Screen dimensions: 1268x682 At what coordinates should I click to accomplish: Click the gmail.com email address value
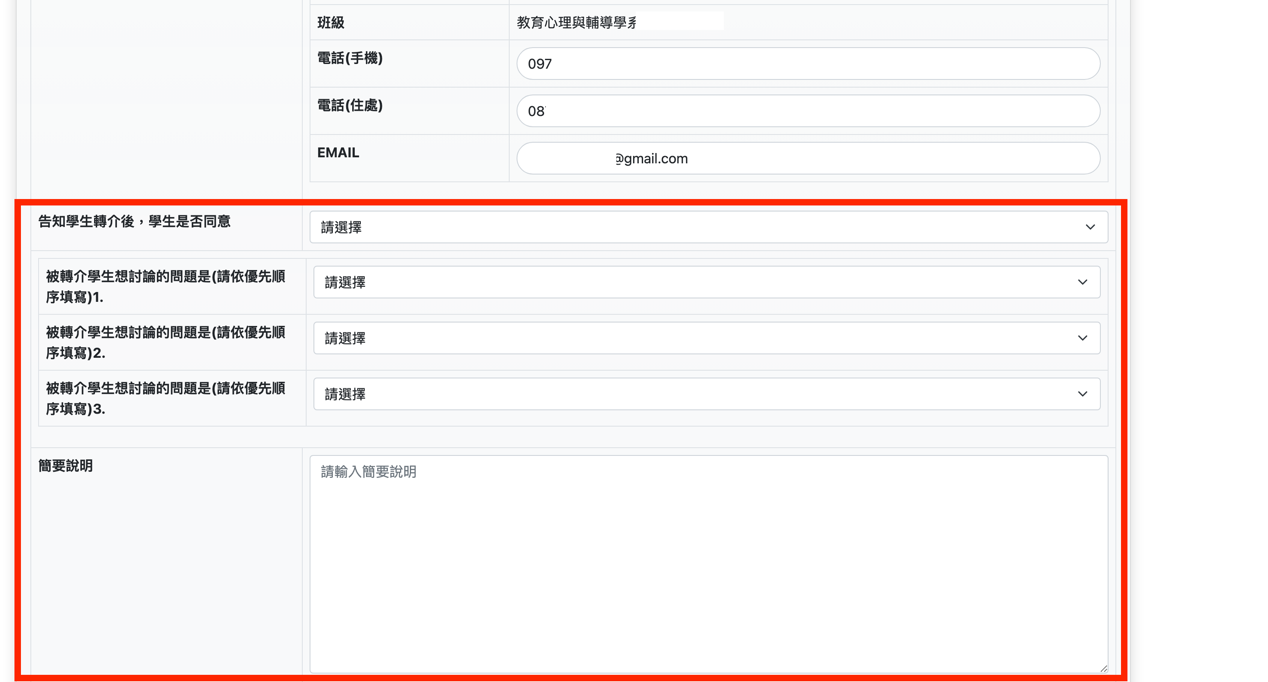pyautogui.click(x=651, y=158)
